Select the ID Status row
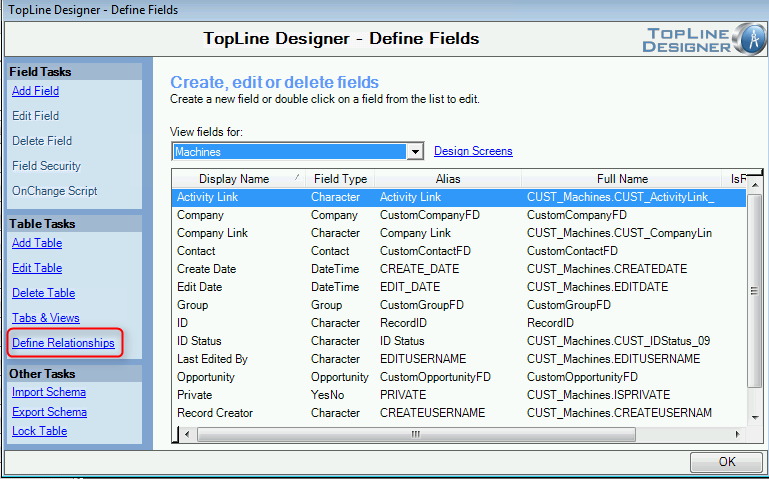The image size is (769, 479). point(459,341)
